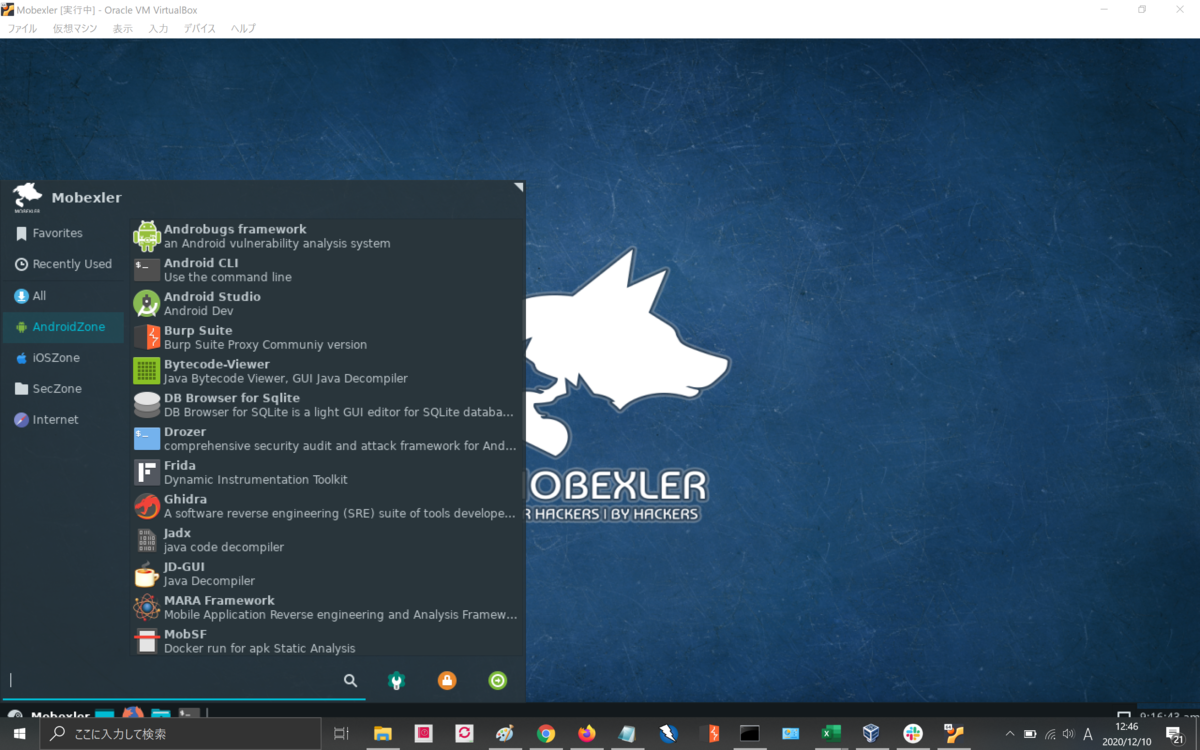Open Excel on Windows taskbar
This screenshot has height=750, width=1200.
[x=831, y=734]
